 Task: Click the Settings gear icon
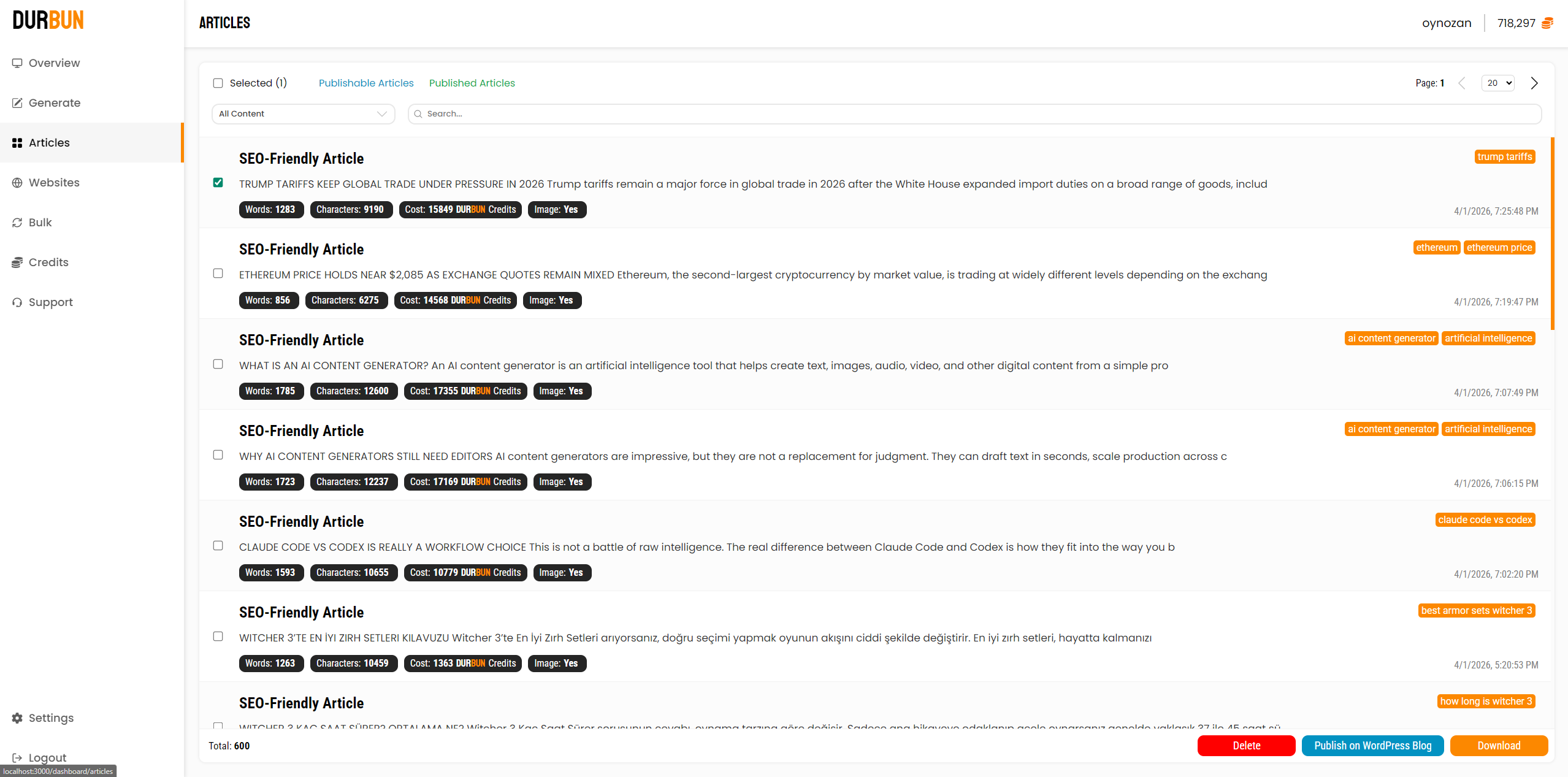[x=17, y=718]
